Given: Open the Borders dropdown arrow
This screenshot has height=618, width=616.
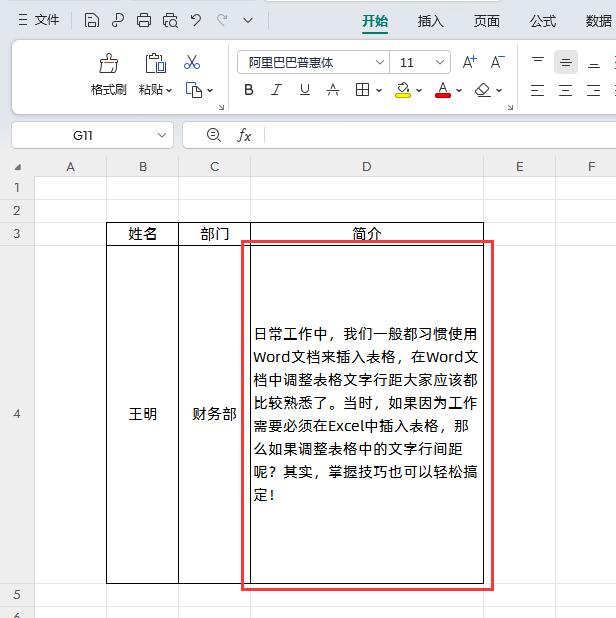Looking at the screenshot, I should (379, 91).
